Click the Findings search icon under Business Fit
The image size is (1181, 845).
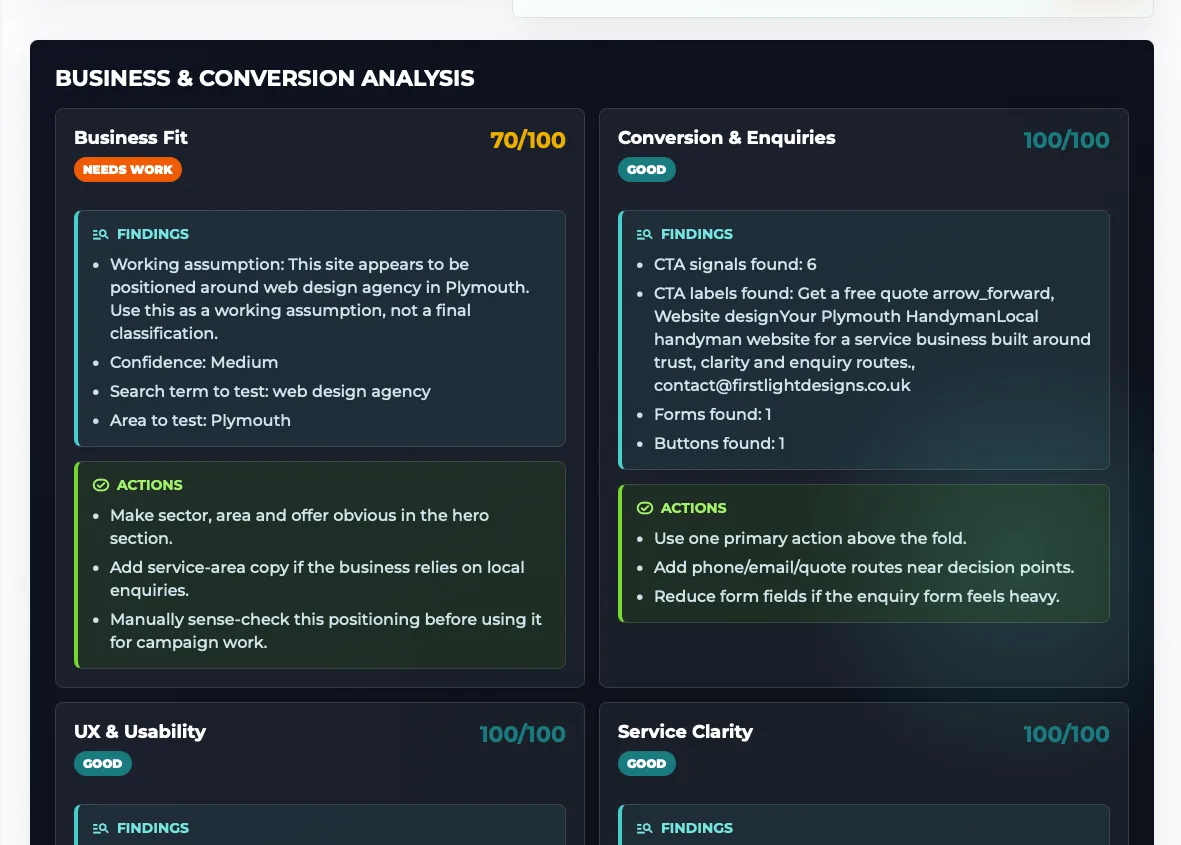(100, 234)
